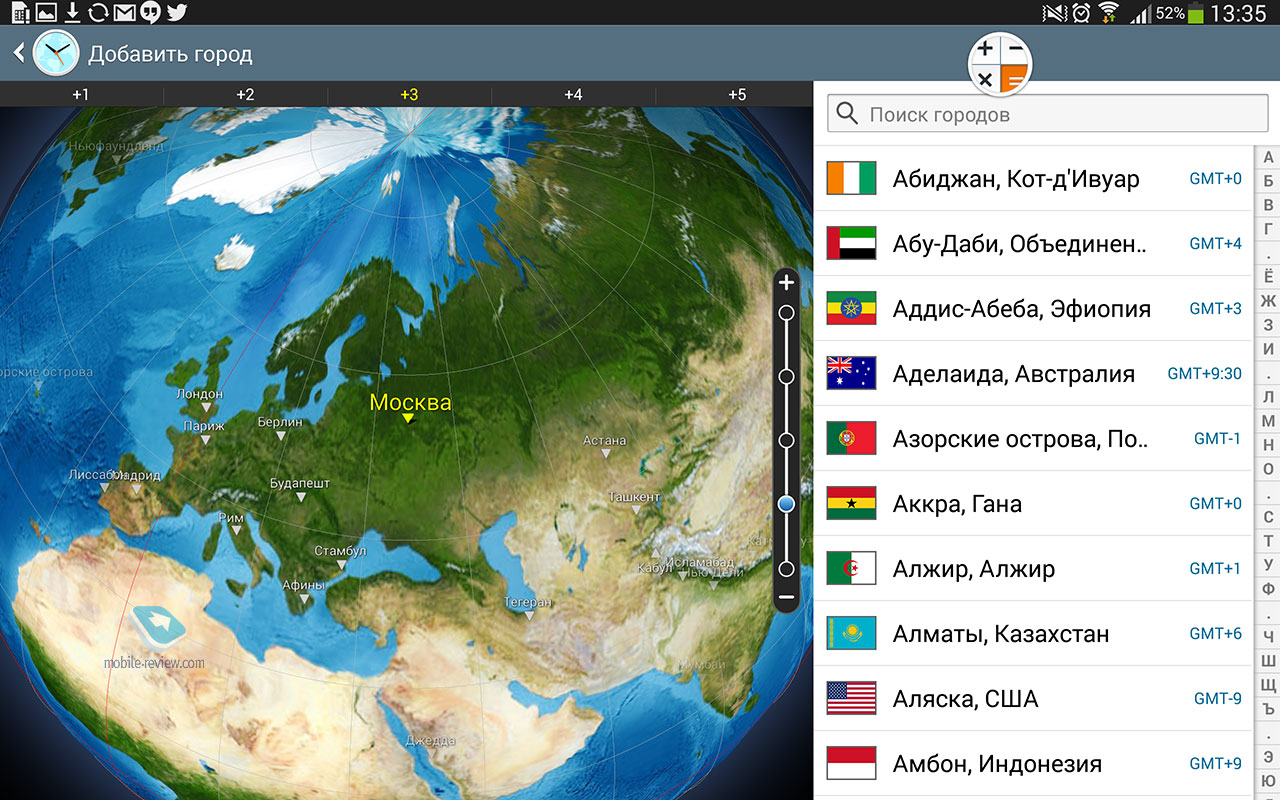Screen dimensions: 1280x800
Task: Choose Амбон, Индонезия from the list
Action: coord(1033,763)
